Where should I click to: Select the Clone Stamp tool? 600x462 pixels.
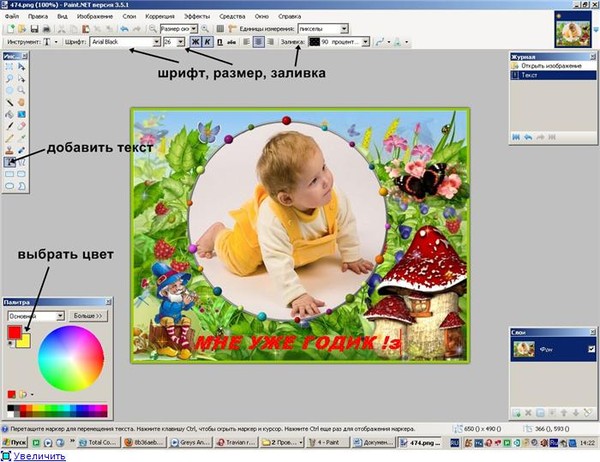click(x=10, y=150)
